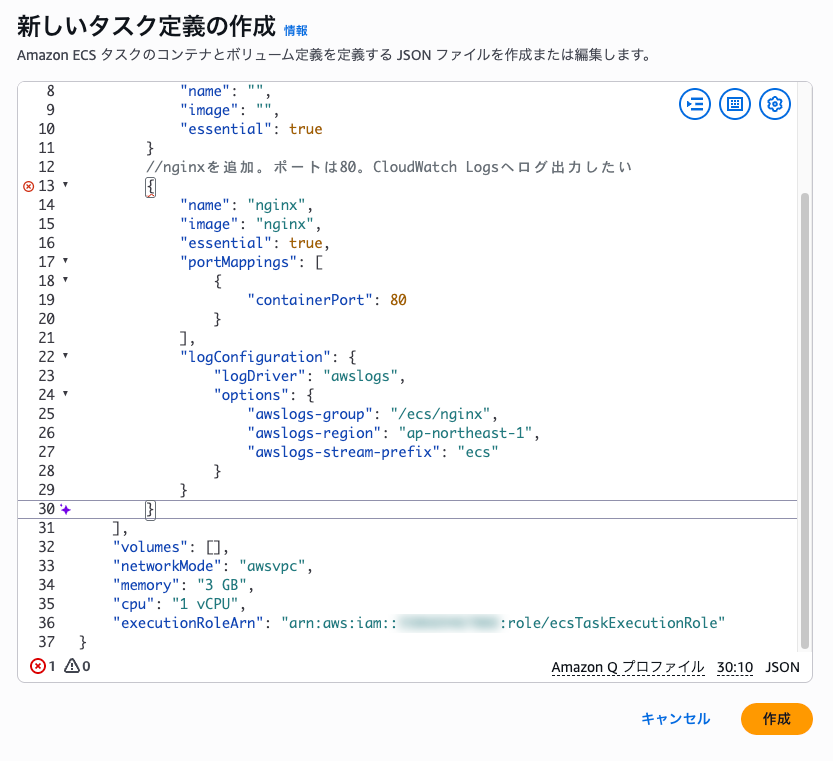This screenshot has width=833, height=761.
Task: Click true value on line 10
Action: tap(306, 129)
